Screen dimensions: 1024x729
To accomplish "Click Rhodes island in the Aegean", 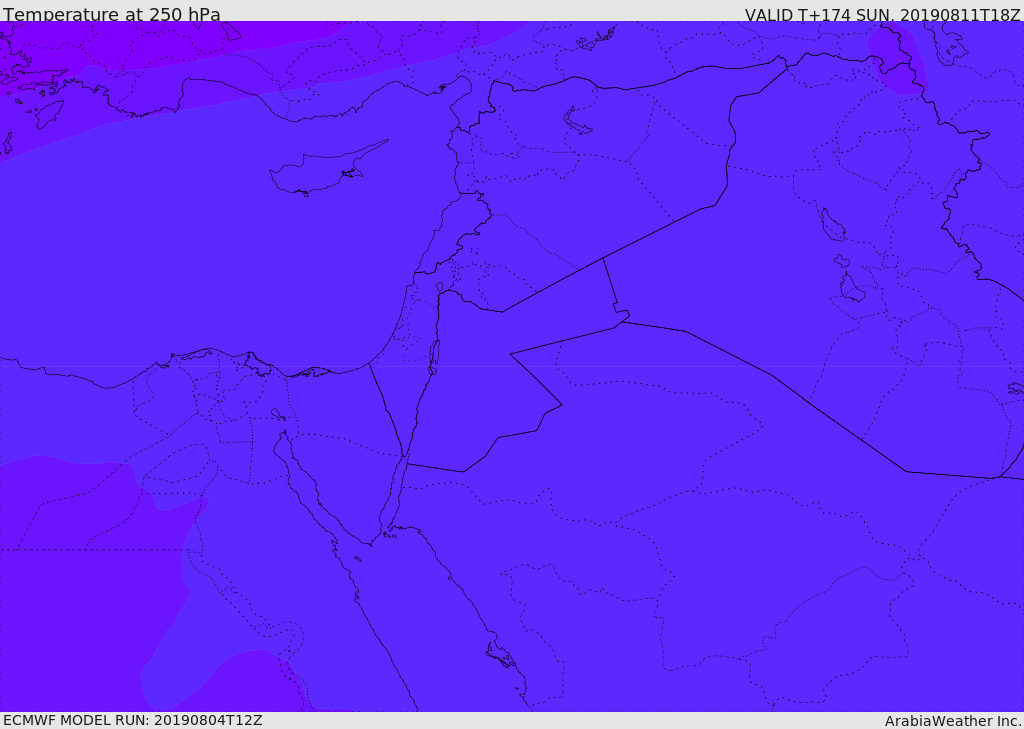I will (50, 113).
